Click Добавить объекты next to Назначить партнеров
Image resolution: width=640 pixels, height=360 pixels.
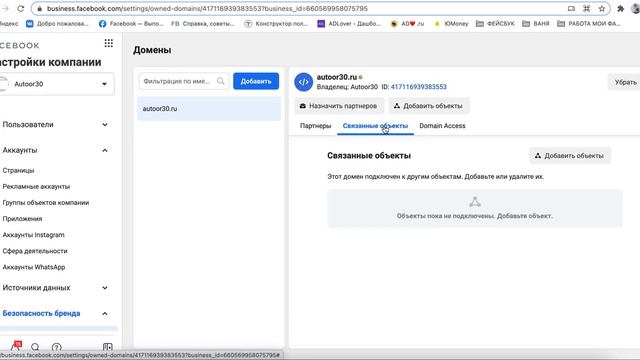click(x=429, y=106)
